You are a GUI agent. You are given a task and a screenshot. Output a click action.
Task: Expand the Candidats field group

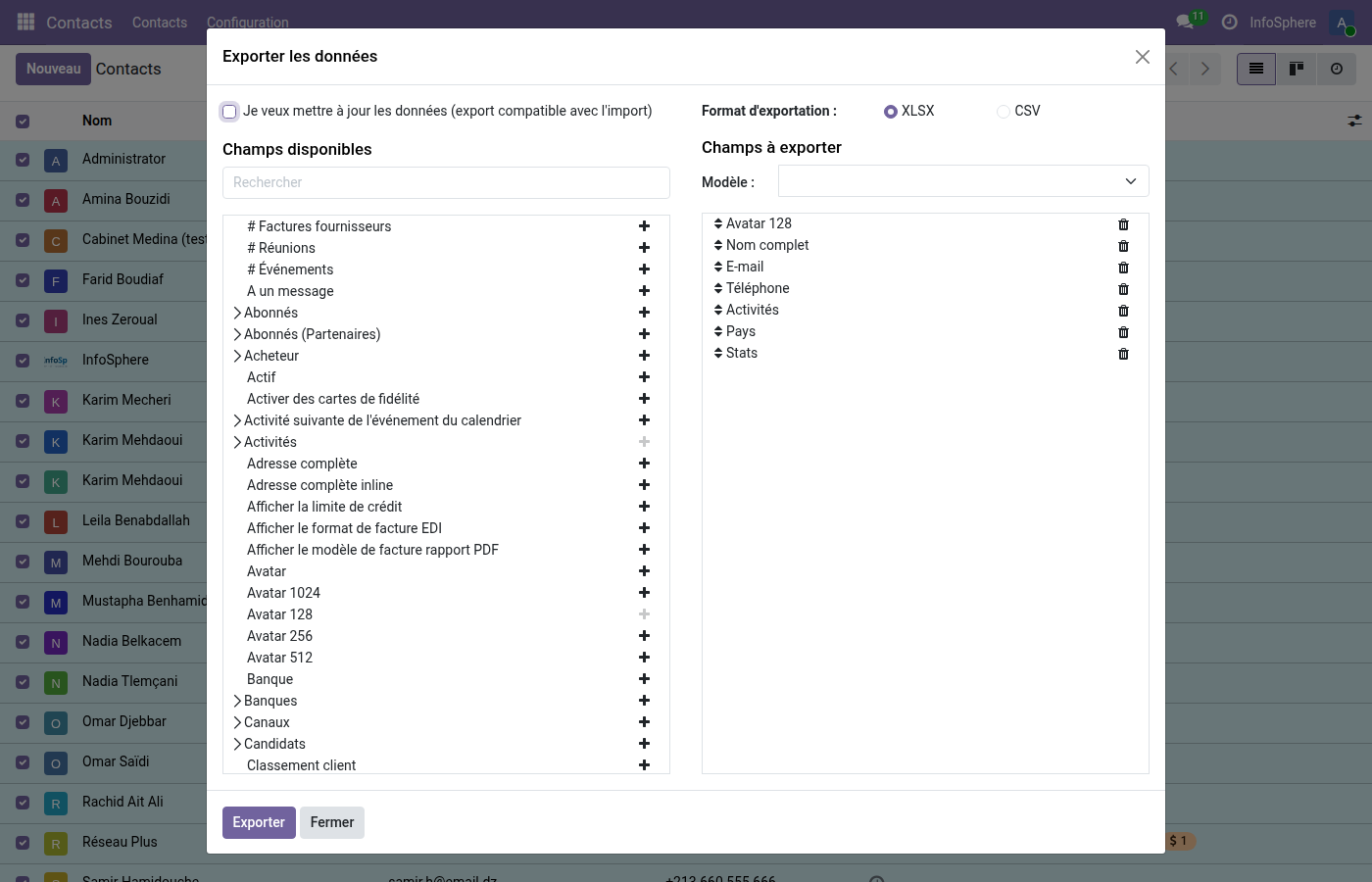[236, 743]
